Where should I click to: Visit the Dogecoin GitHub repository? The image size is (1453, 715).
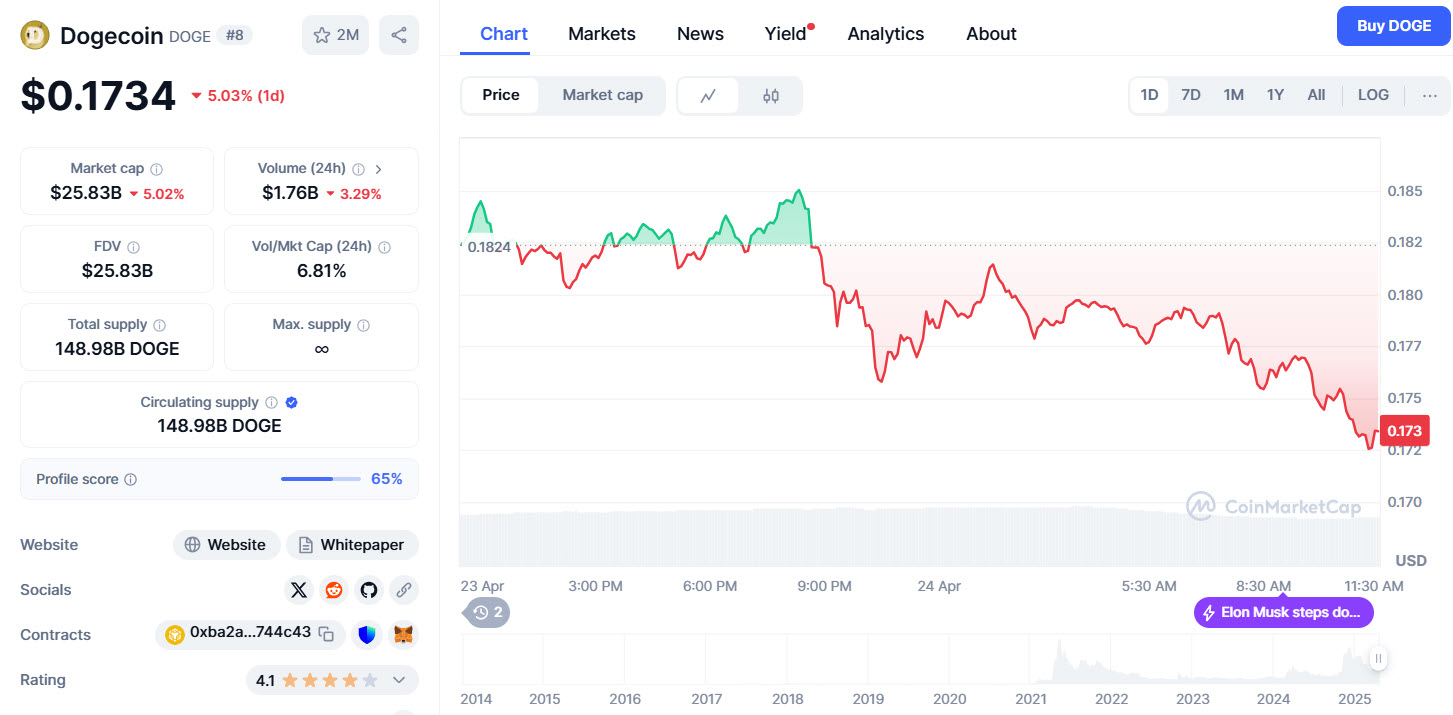[368, 590]
